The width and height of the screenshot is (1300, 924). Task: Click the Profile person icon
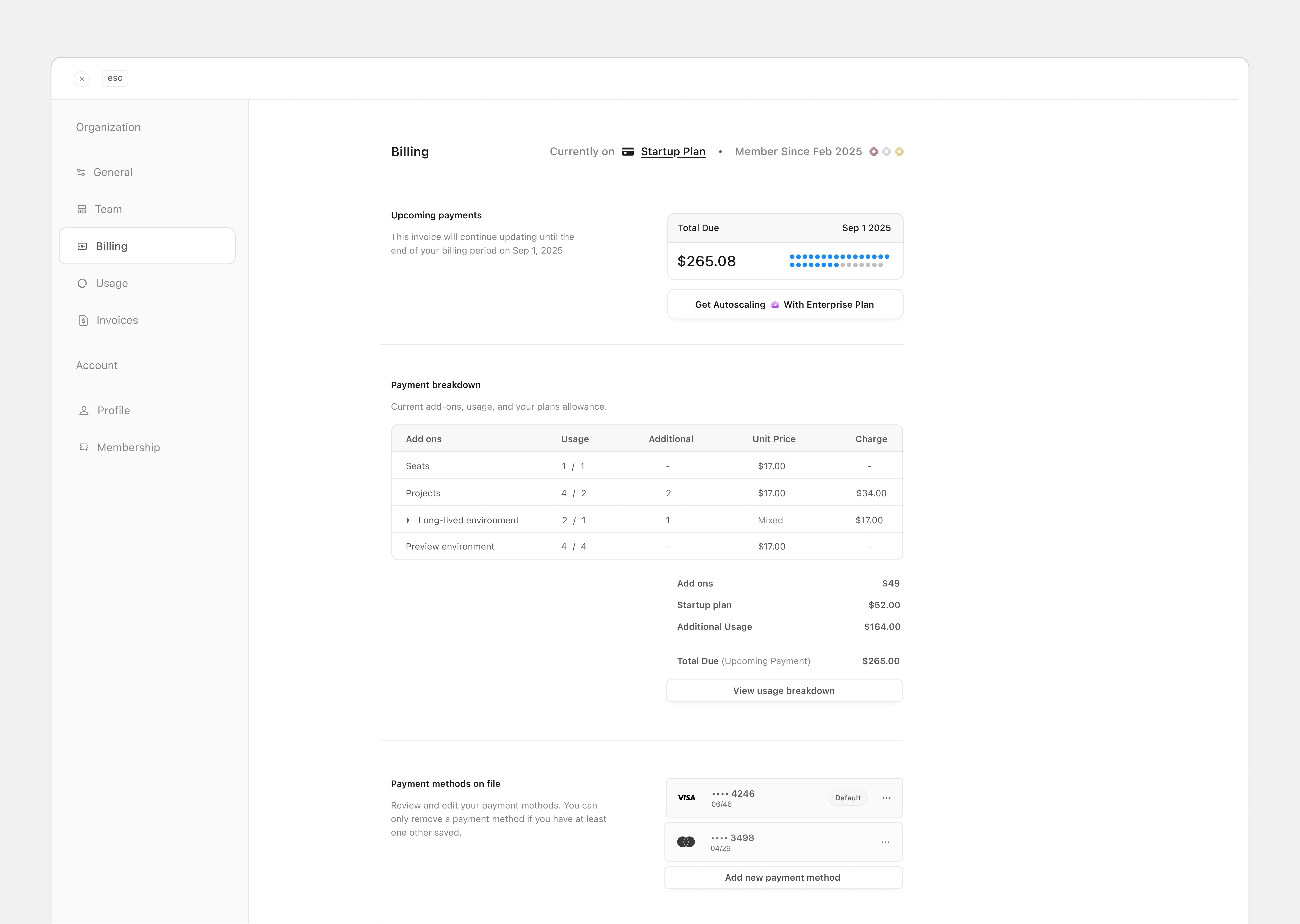[x=84, y=411]
